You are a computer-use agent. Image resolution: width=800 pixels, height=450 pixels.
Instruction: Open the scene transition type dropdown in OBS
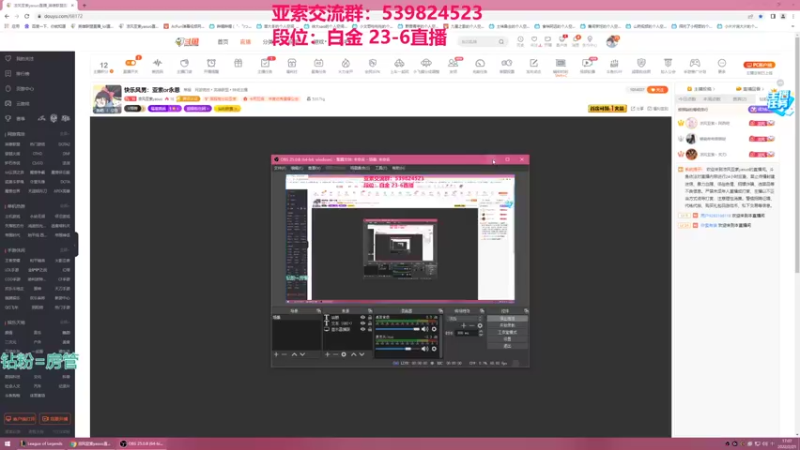[465, 318]
